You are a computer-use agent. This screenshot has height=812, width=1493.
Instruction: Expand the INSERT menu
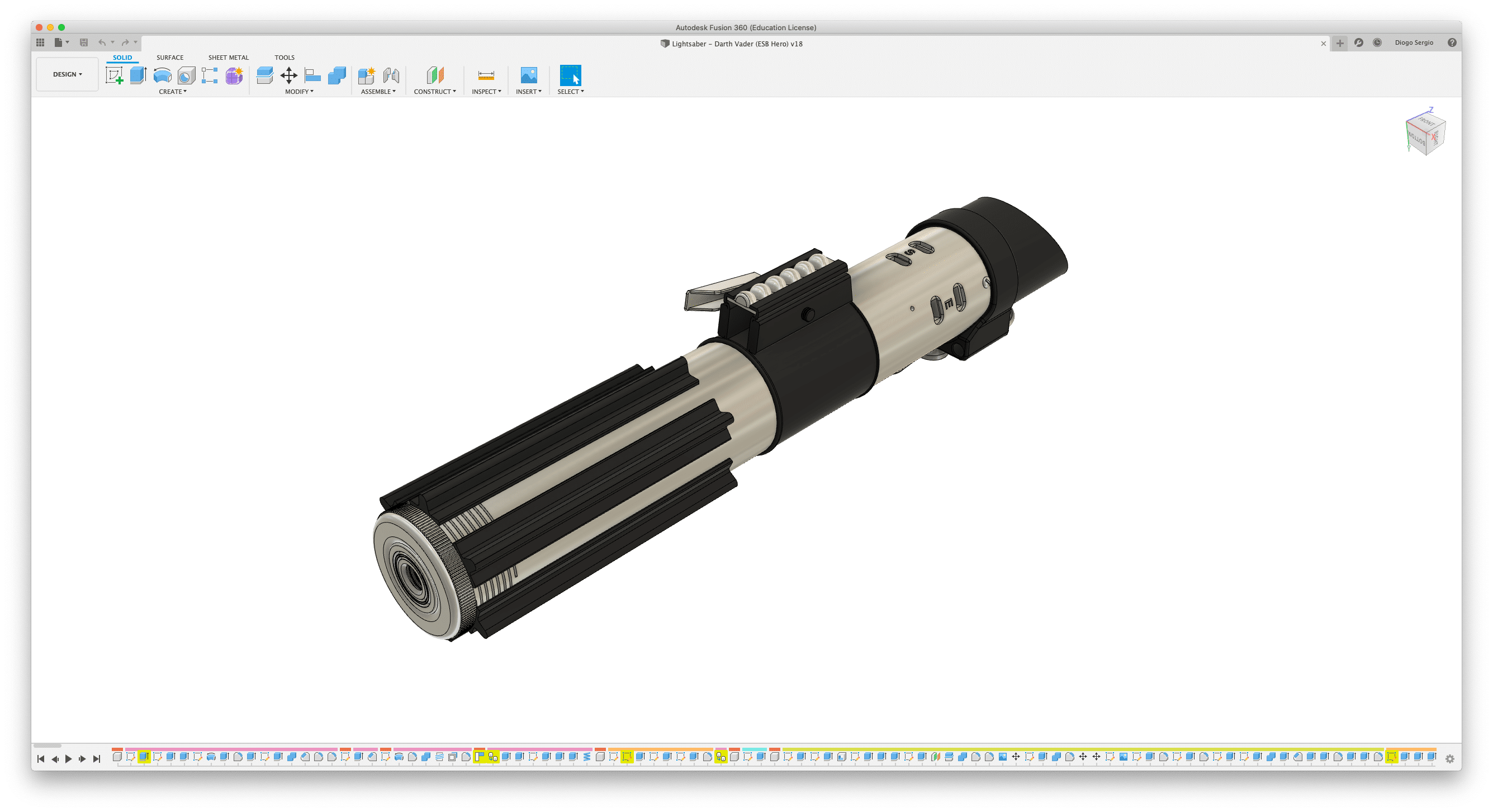click(529, 92)
